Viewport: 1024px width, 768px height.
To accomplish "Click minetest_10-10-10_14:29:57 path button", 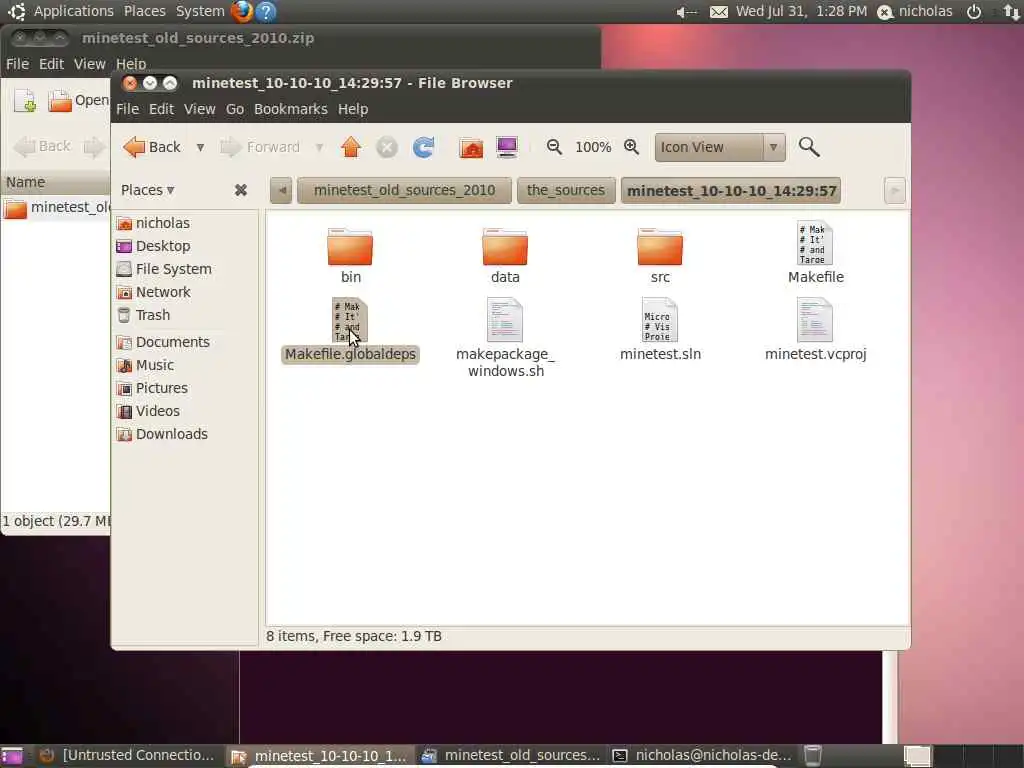I will click(x=731, y=191).
